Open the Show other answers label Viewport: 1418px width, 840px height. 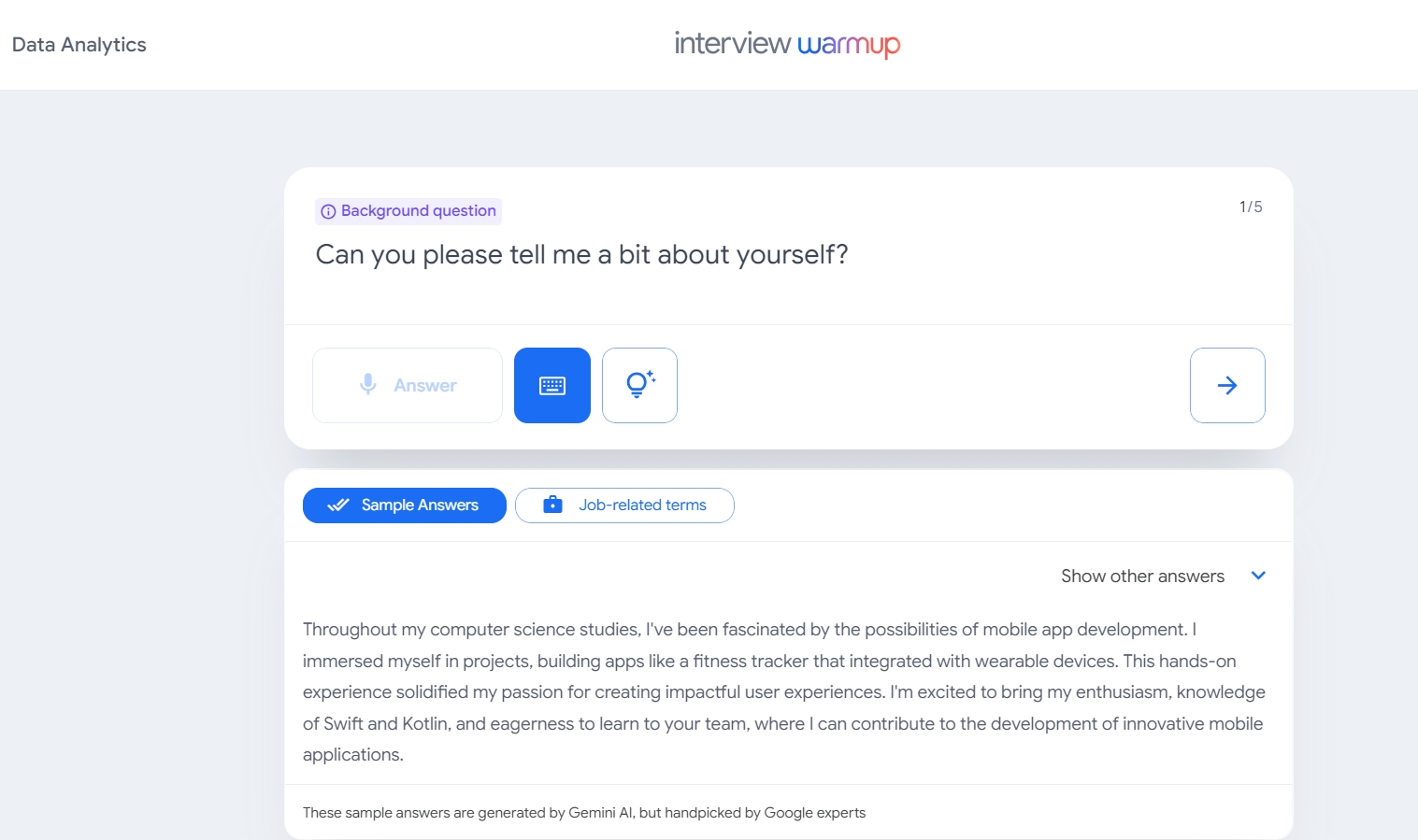click(1141, 577)
